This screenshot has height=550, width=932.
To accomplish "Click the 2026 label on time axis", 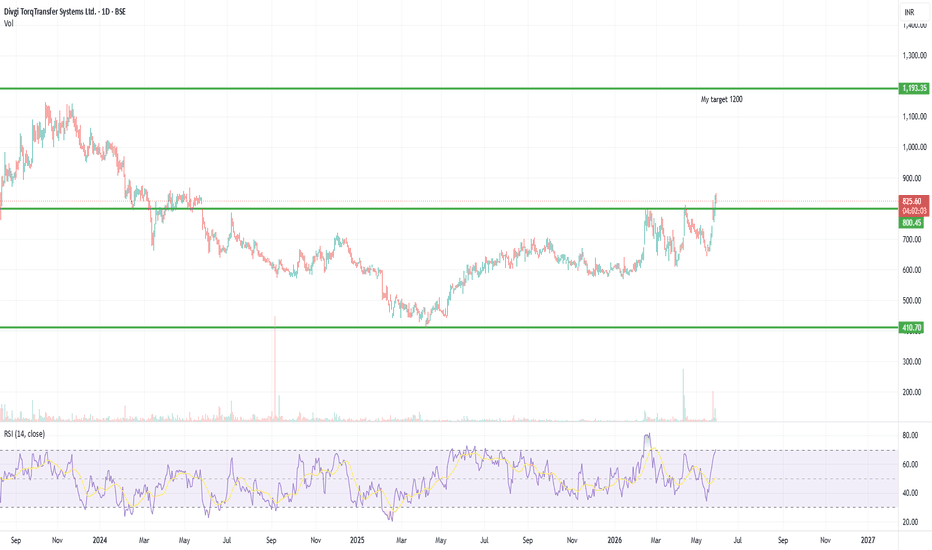I will click(615, 540).
